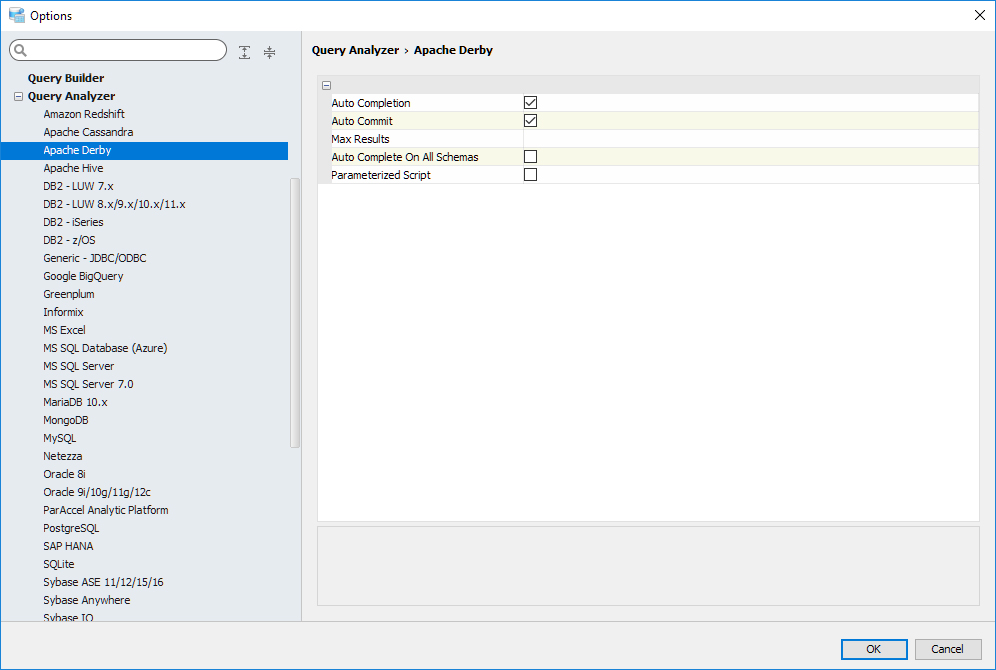Click the collapse all tree icon
This screenshot has width=996, height=670.
click(269, 52)
